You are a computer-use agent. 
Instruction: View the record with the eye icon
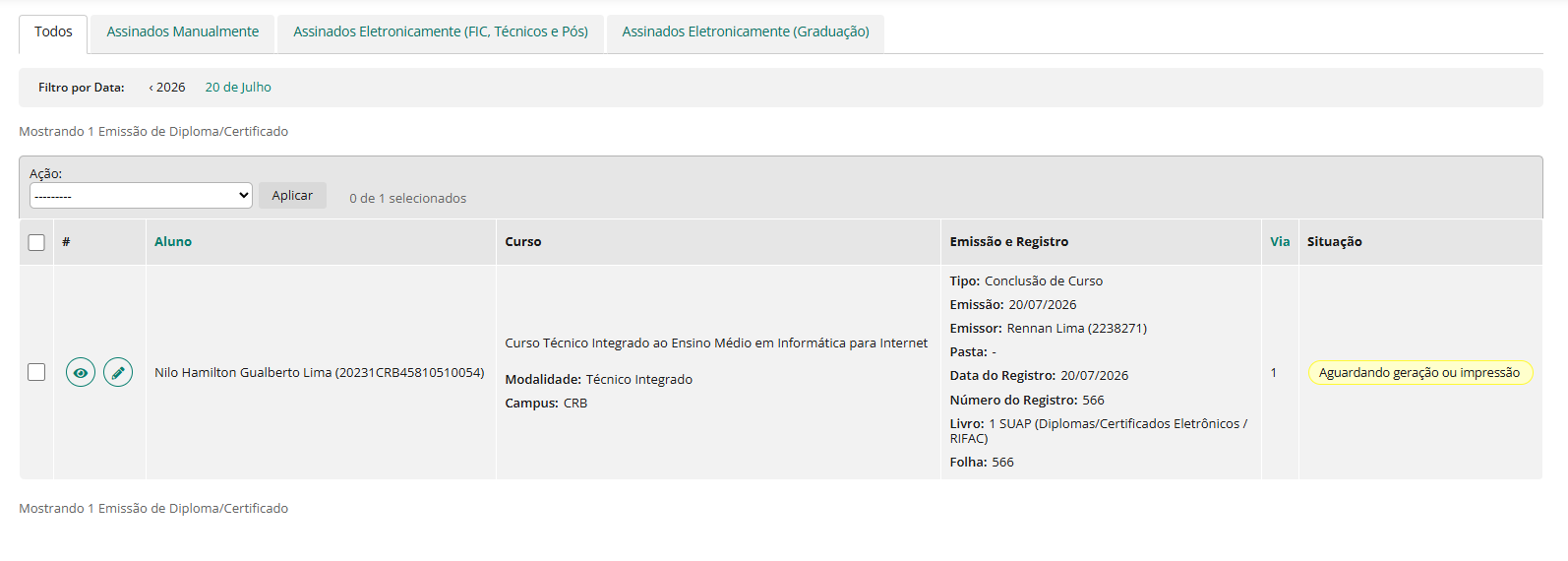click(81, 373)
